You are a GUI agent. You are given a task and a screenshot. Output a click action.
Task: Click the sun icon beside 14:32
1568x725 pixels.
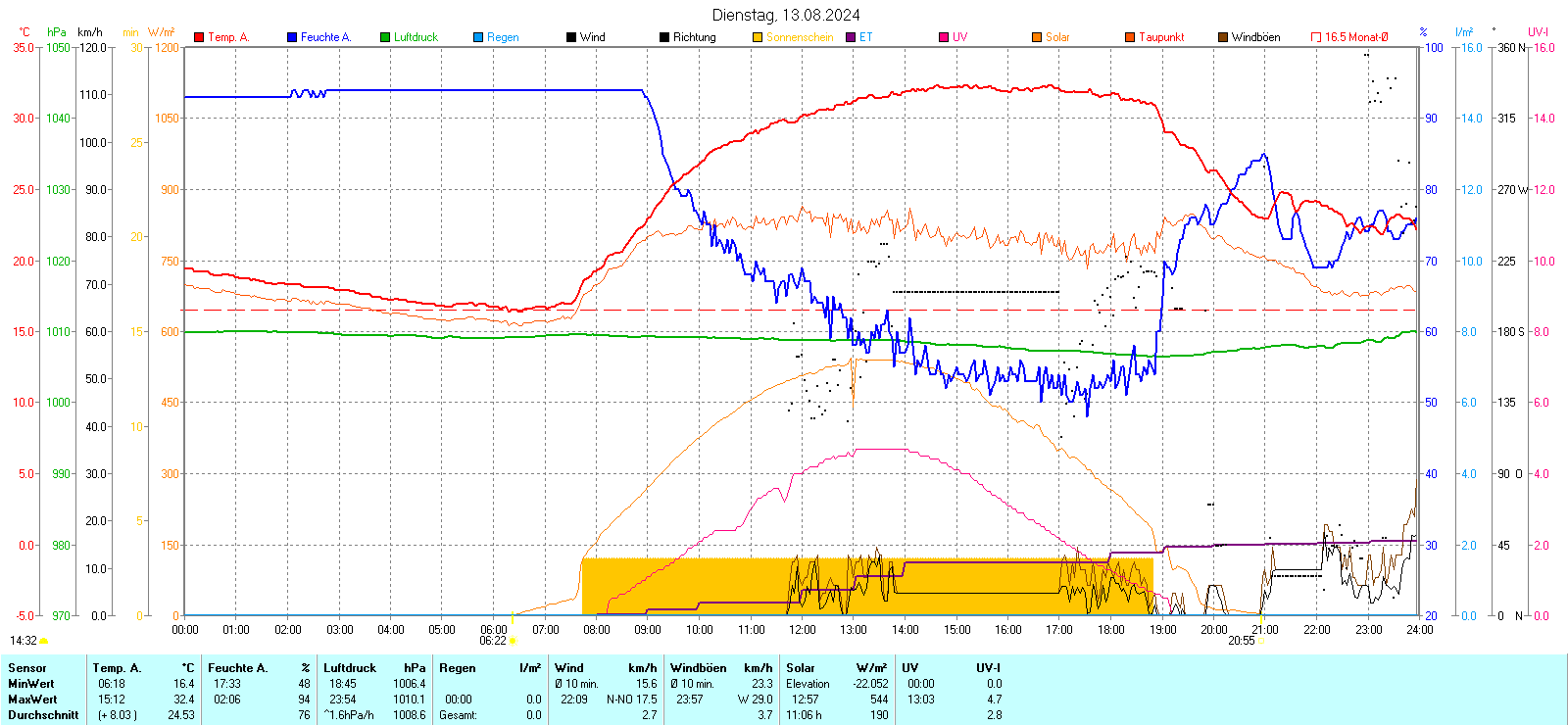pos(44,641)
